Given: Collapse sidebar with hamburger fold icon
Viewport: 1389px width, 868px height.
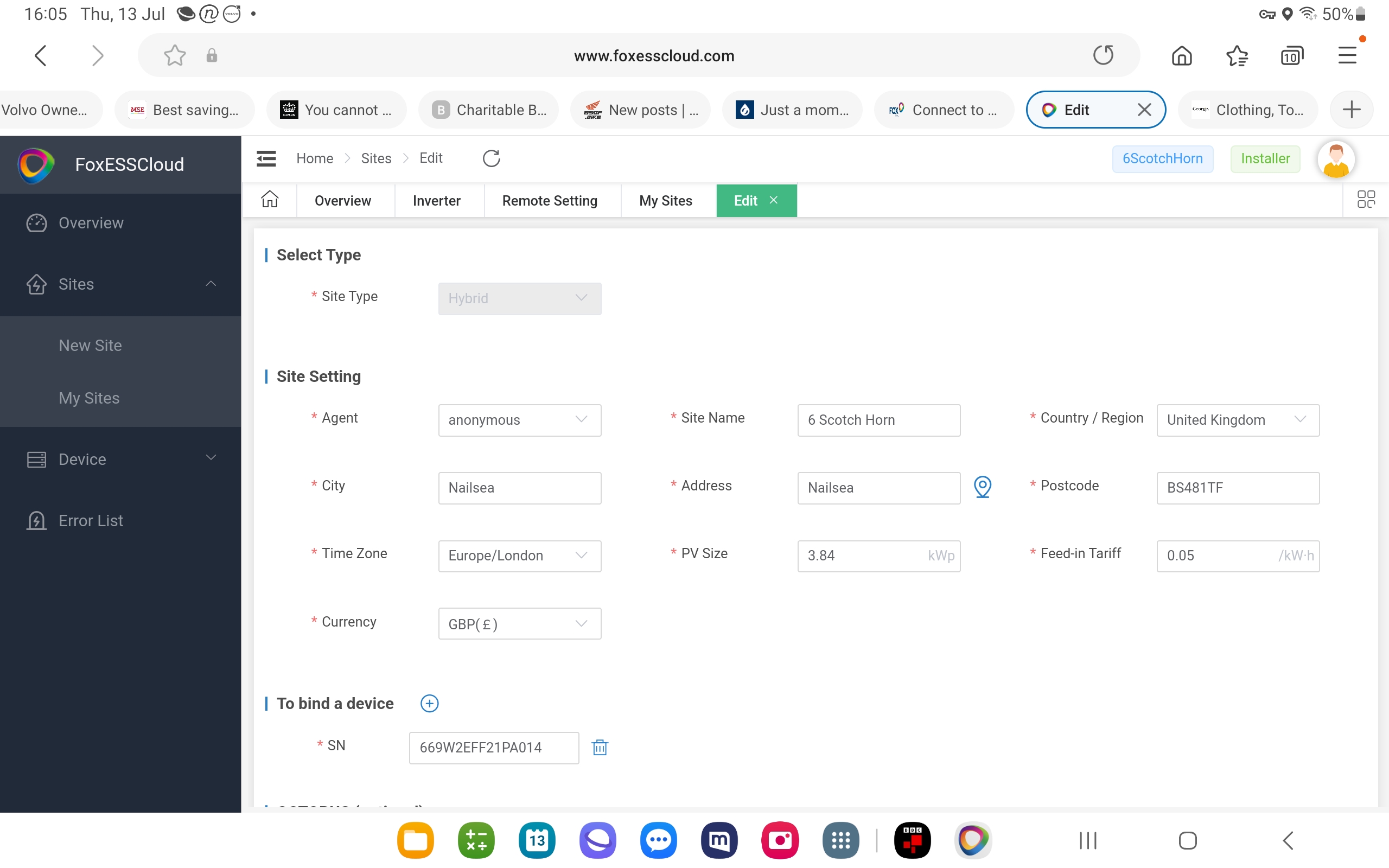Looking at the screenshot, I should [x=266, y=158].
